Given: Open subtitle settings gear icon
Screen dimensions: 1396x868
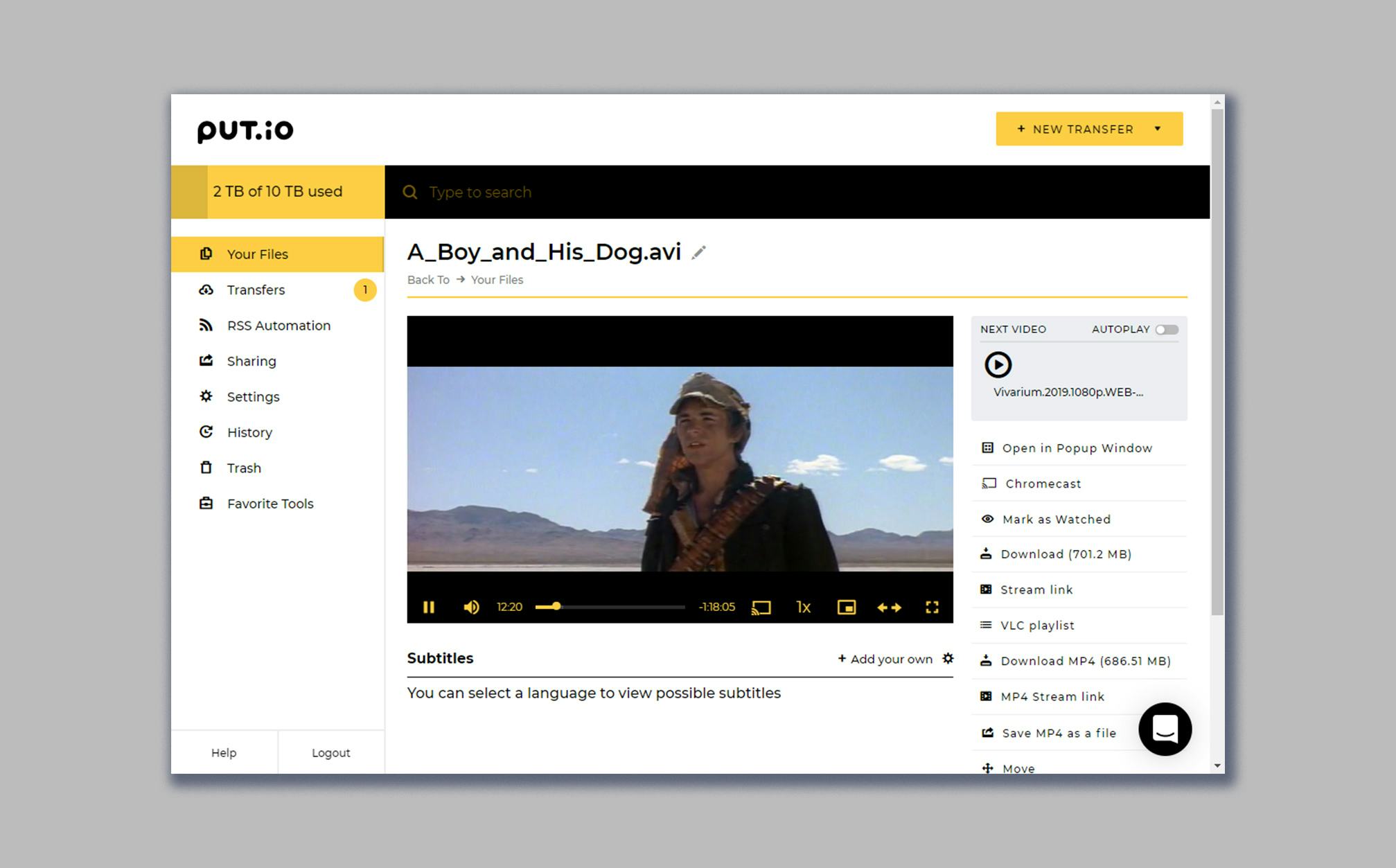Looking at the screenshot, I should click(x=948, y=659).
